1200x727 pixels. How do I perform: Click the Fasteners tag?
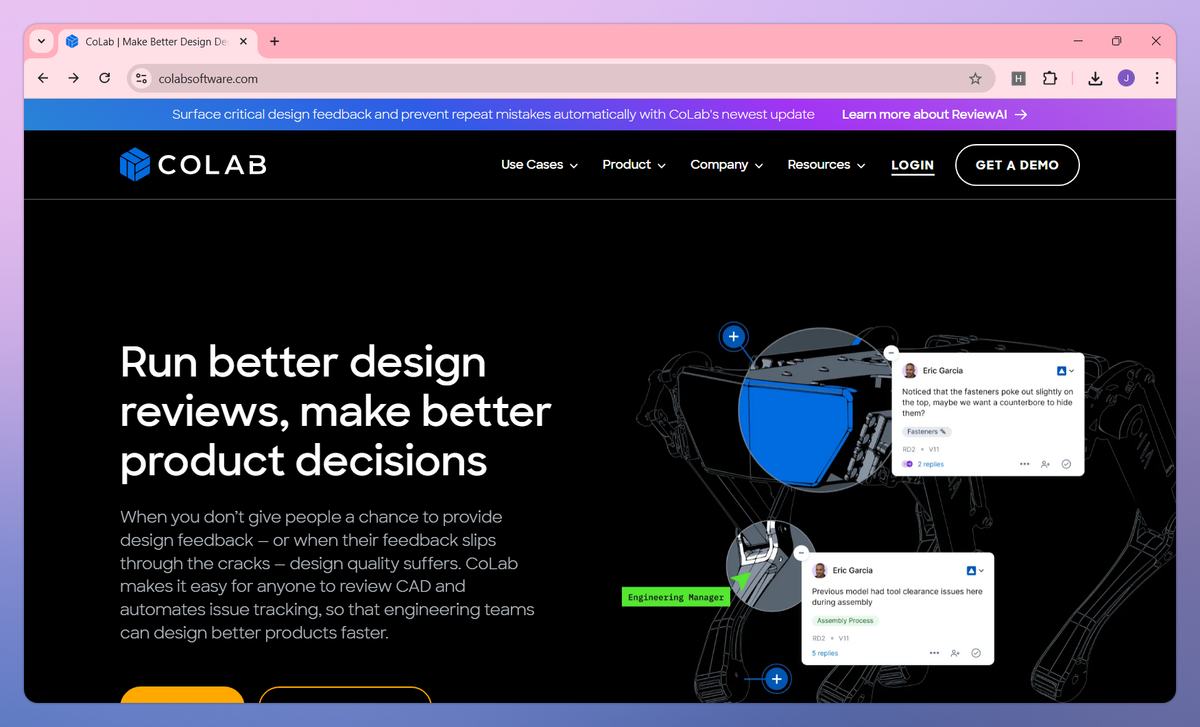tap(926, 432)
